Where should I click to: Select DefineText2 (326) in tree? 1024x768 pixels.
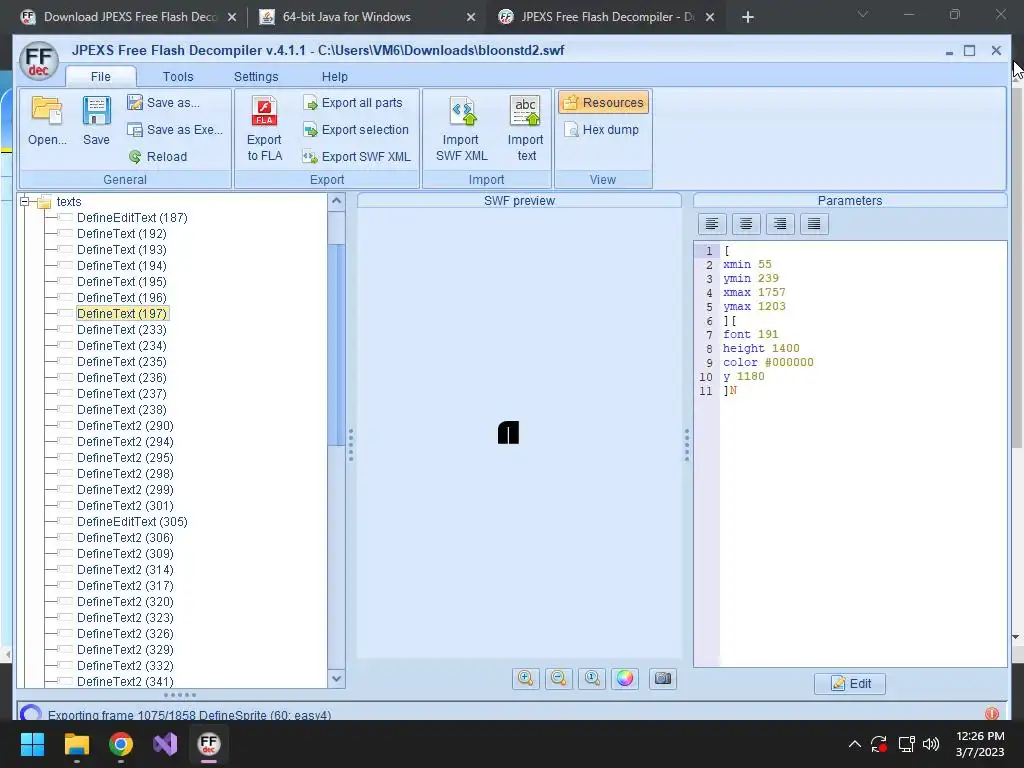[125, 633]
